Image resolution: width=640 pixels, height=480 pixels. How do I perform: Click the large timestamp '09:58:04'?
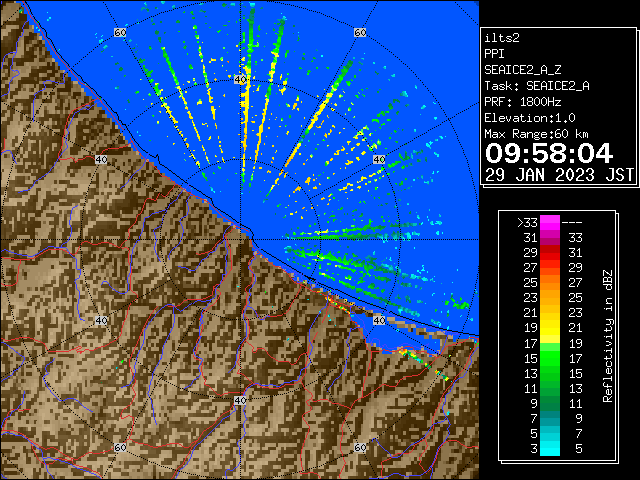click(x=549, y=153)
